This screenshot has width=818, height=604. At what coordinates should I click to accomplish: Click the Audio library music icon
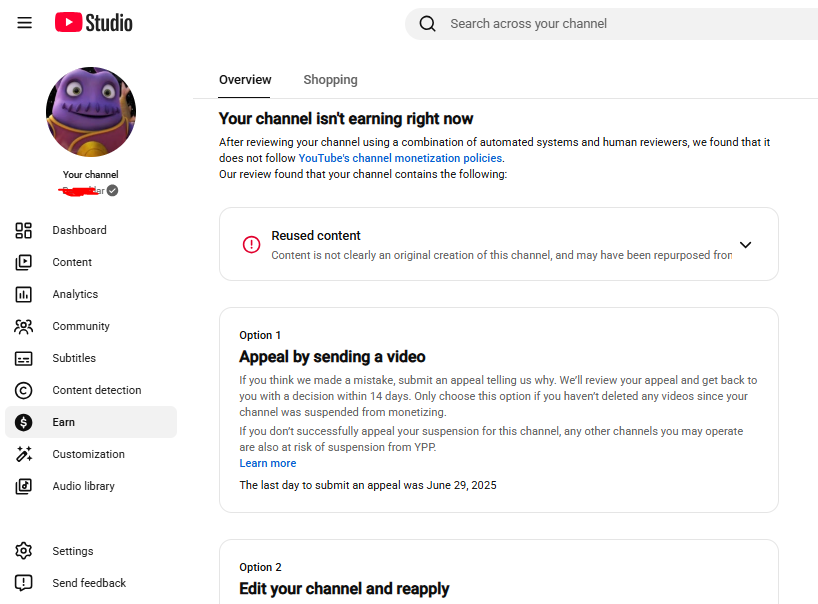click(23, 486)
